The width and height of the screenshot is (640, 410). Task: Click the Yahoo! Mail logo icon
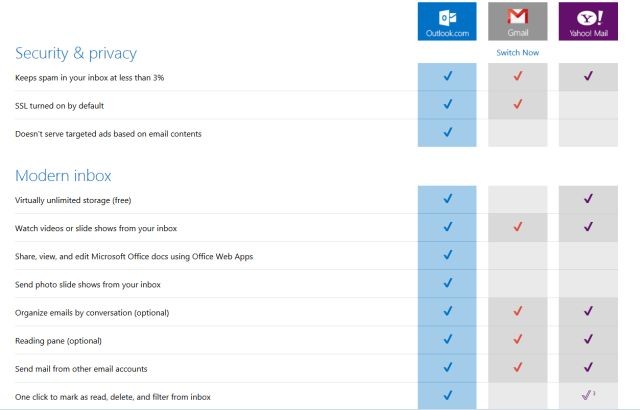coord(587,18)
